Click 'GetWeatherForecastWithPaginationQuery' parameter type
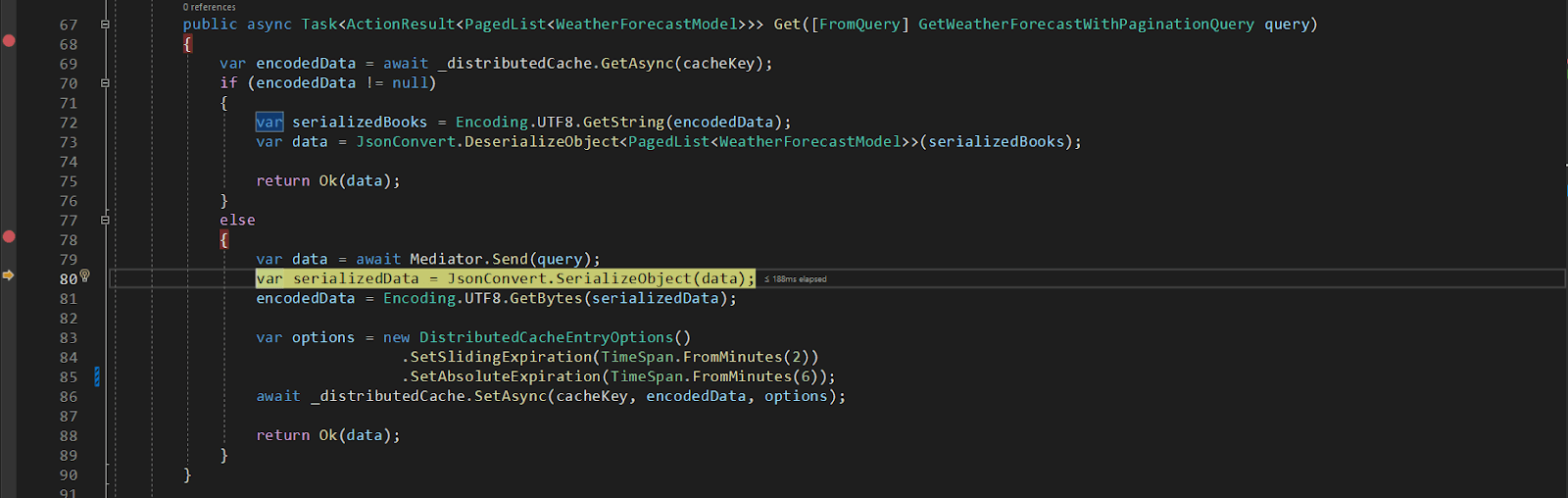The height and width of the screenshot is (498, 1568). (1086, 25)
